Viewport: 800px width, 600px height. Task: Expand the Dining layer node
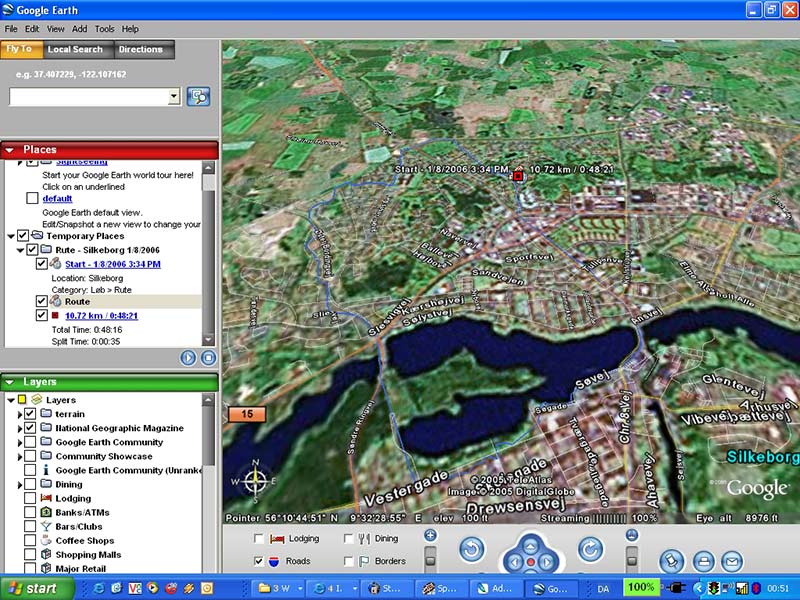coord(20,485)
